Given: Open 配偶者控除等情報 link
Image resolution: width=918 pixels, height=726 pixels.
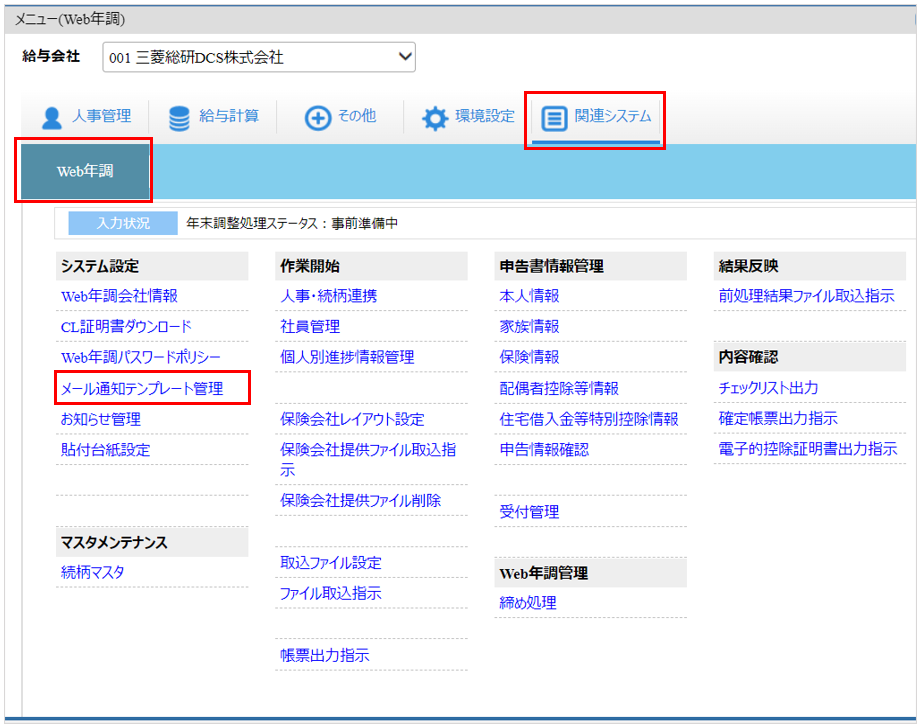Looking at the screenshot, I should (559, 388).
